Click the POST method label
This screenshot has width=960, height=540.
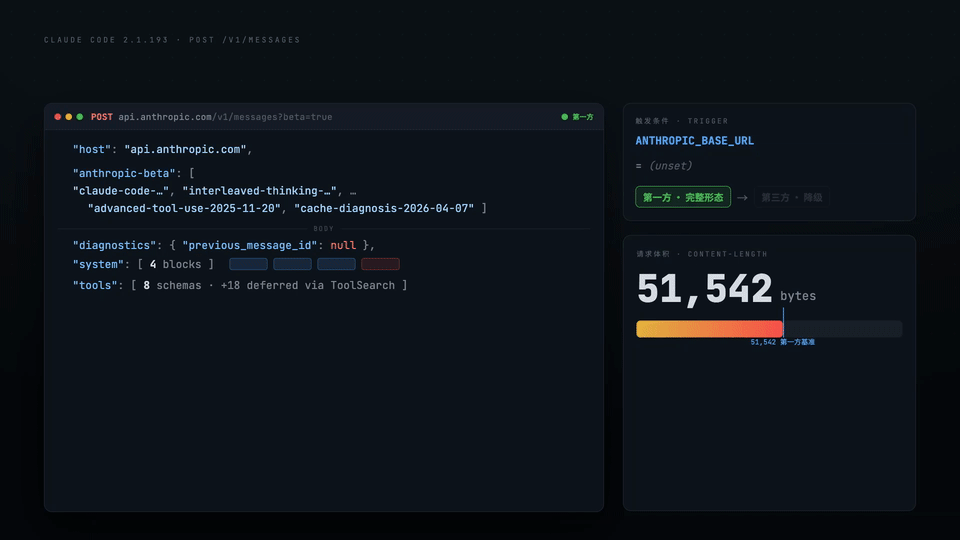102,117
